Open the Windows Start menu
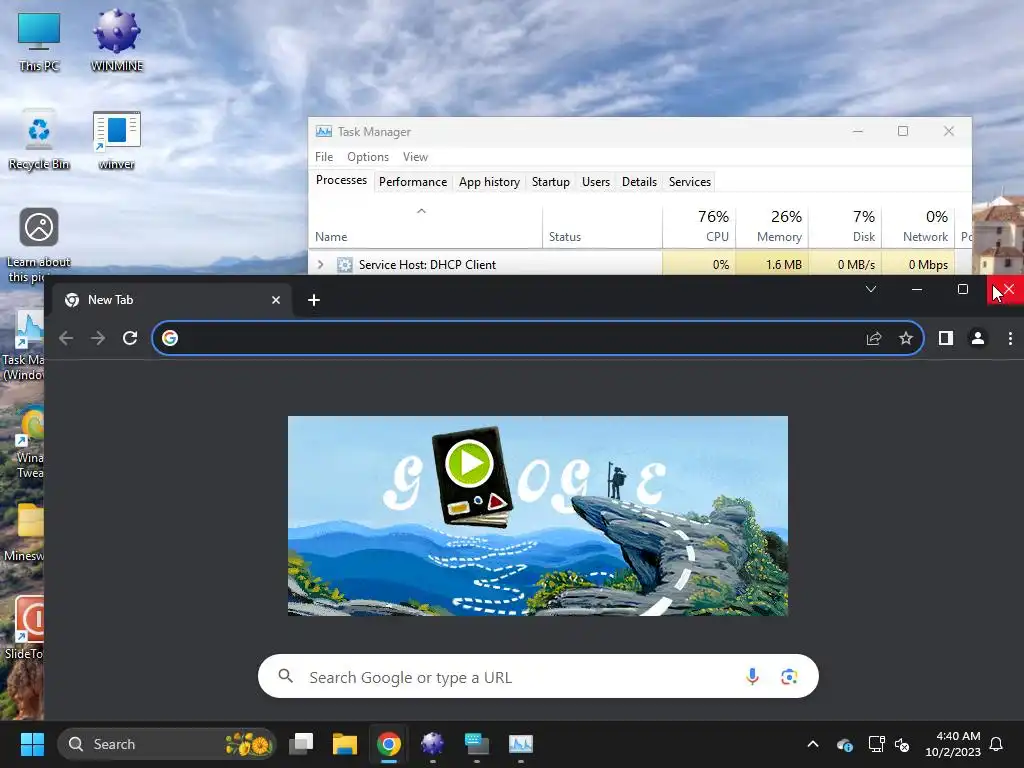The image size is (1024, 768). coord(32,744)
